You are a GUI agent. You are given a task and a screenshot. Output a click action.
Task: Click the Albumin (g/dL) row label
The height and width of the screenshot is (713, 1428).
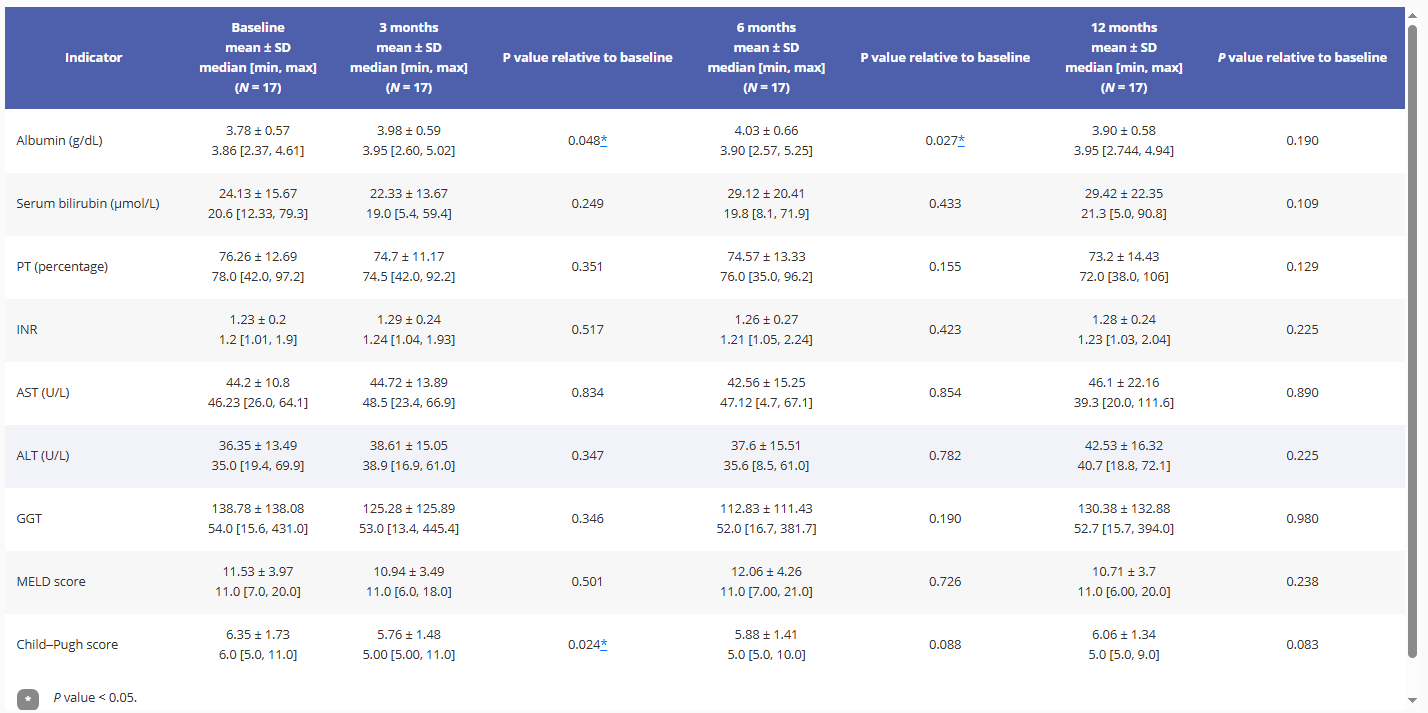click(x=59, y=141)
